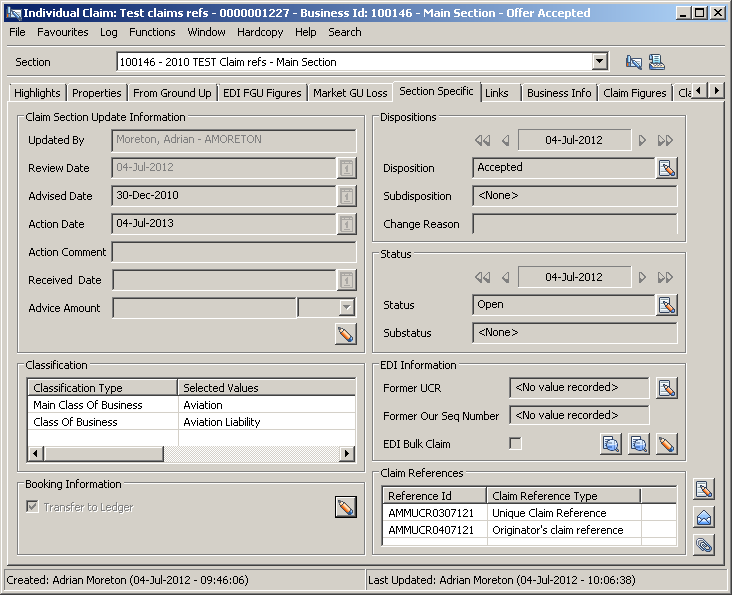Viewport: 732px width, 595px height.
Task: Go to last Dispositions record
Action: [x=665, y=140]
